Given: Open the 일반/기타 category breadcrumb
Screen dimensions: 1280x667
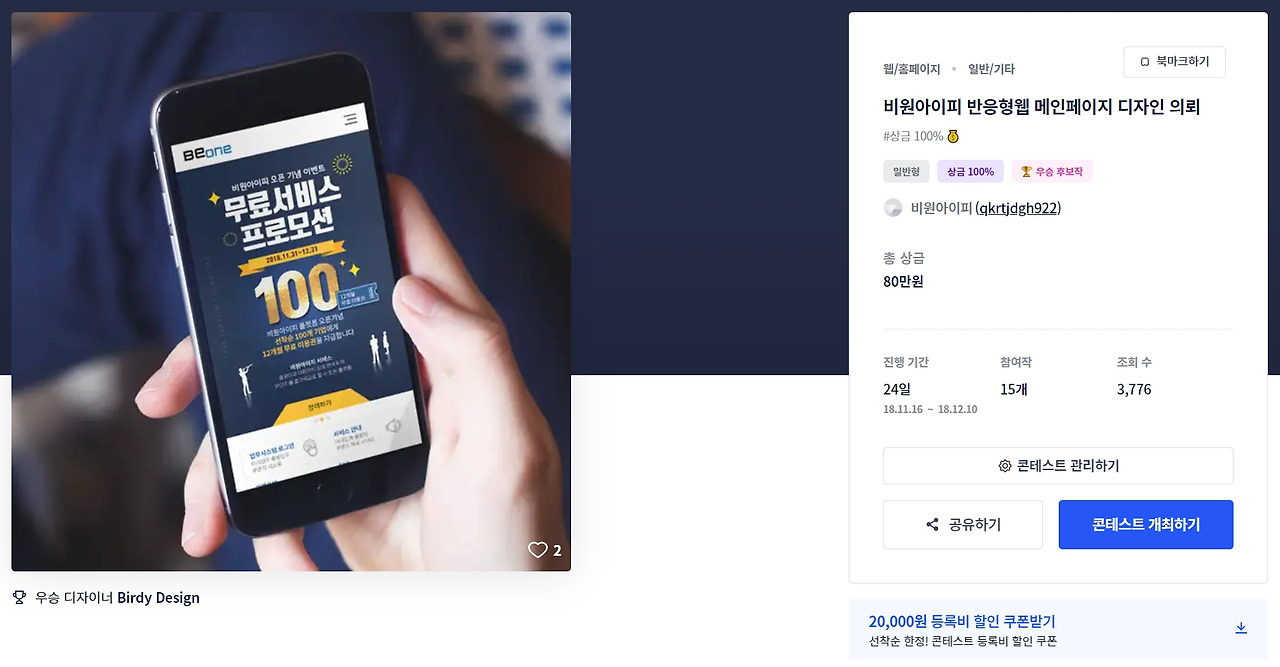Looking at the screenshot, I should (991, 69).
